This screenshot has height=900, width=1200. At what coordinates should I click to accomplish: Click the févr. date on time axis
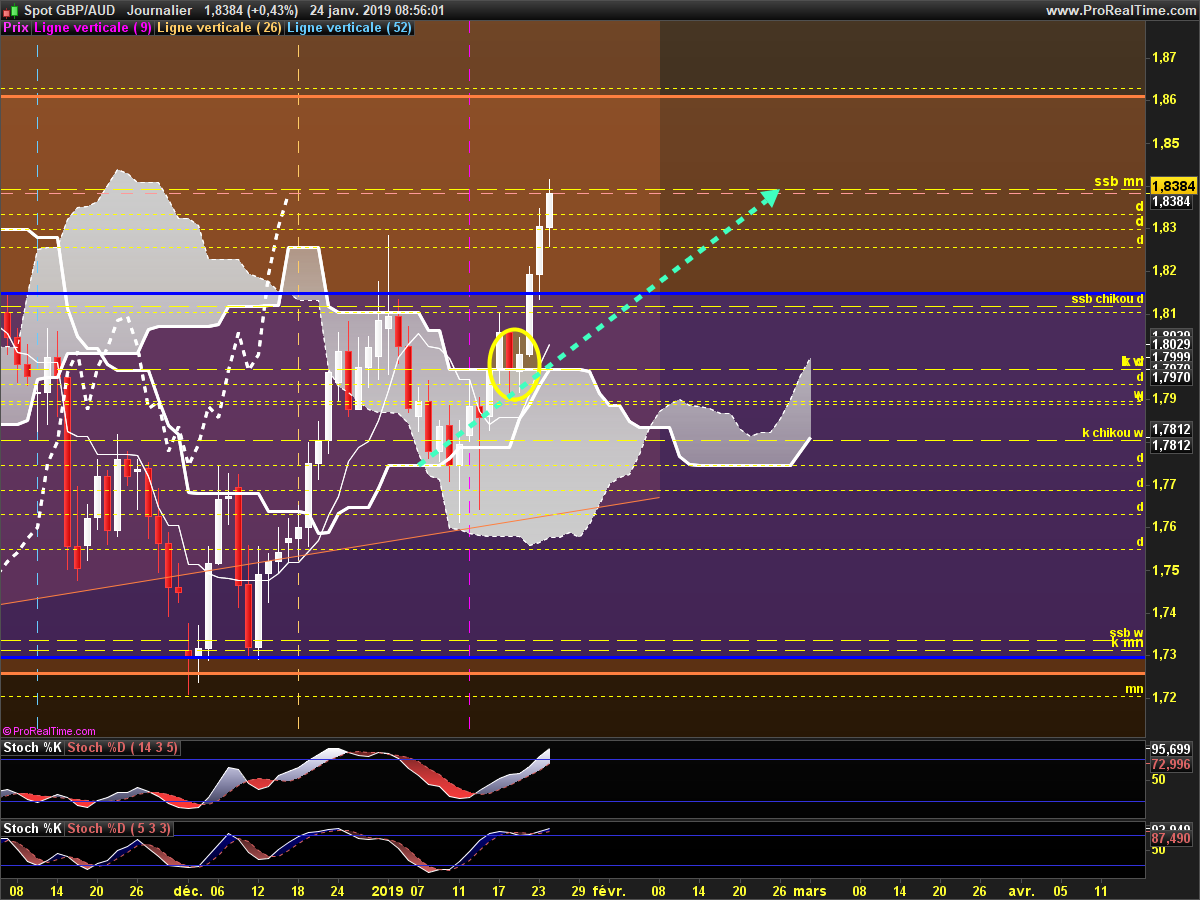coord(609,890)
